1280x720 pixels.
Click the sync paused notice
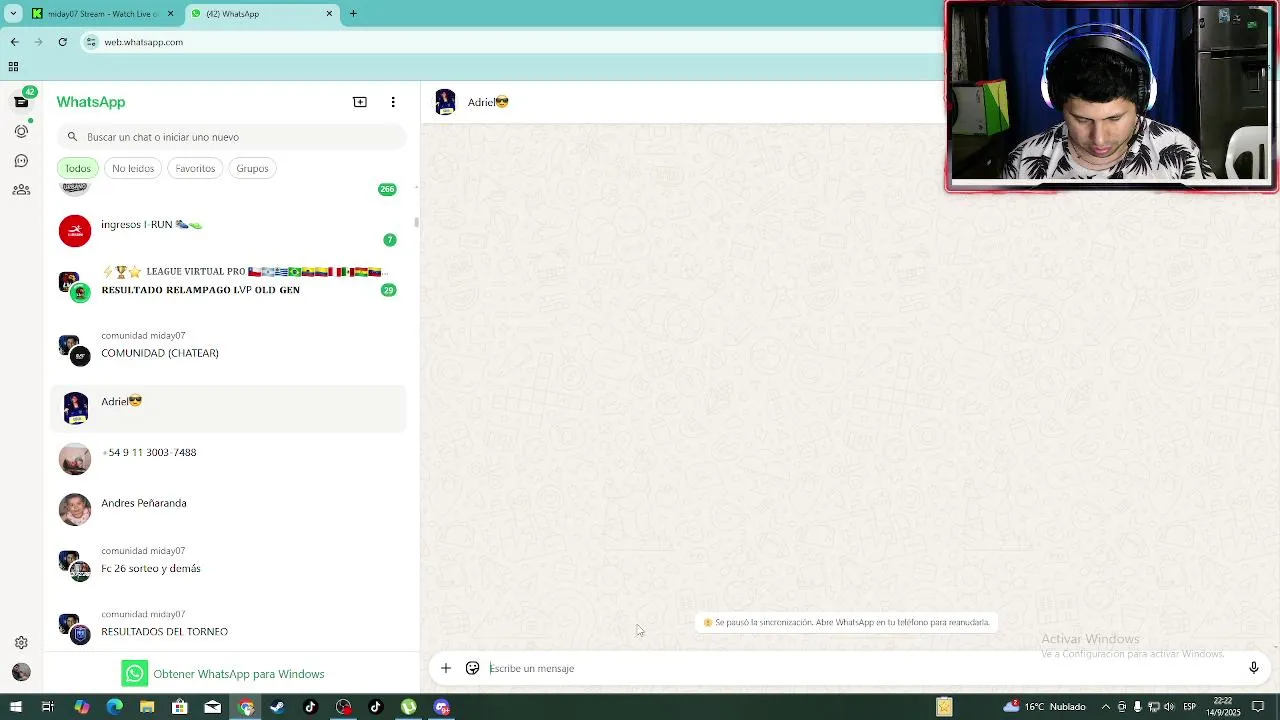point(846,622)
